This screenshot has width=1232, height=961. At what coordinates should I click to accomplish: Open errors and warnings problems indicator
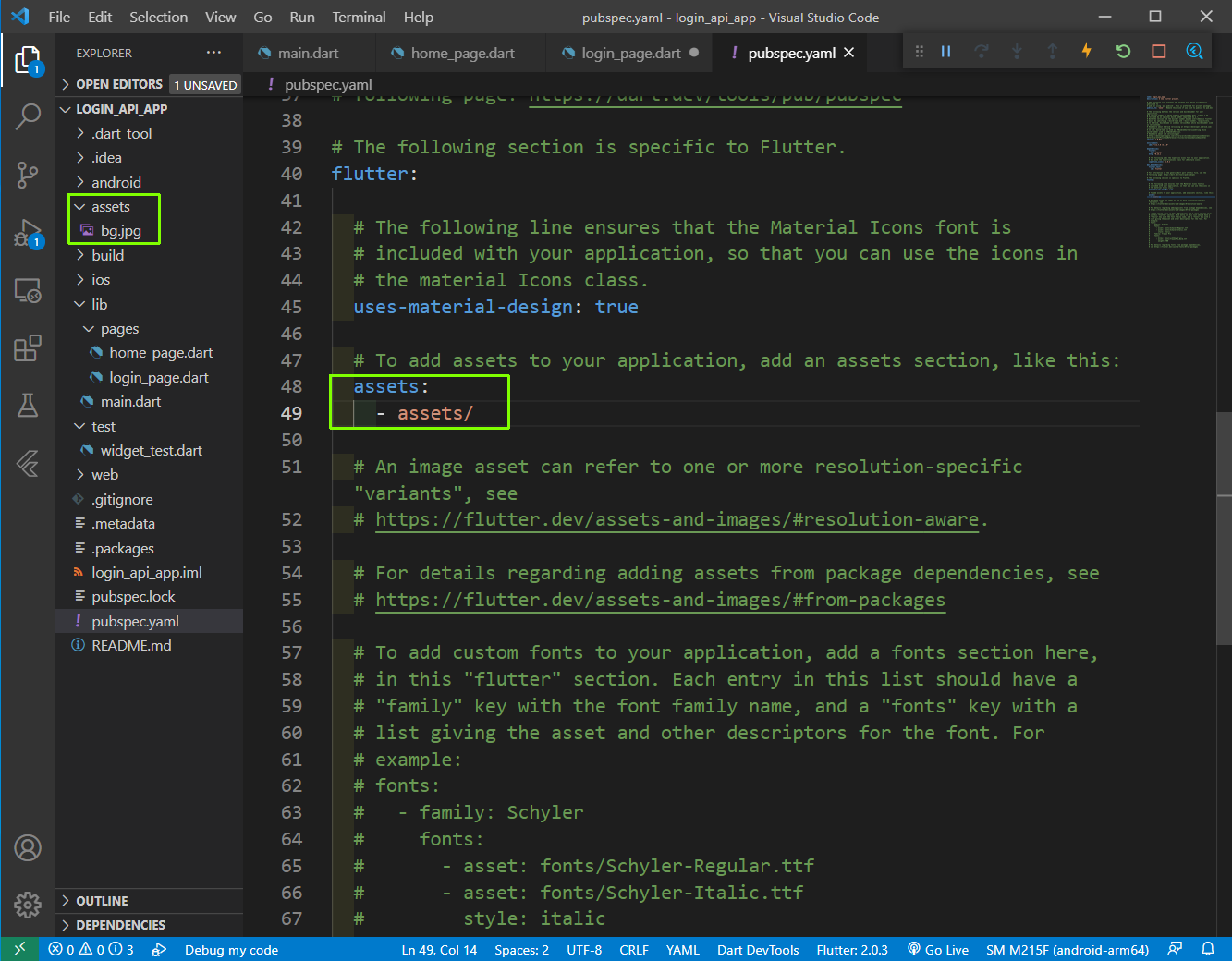(91, 950)
